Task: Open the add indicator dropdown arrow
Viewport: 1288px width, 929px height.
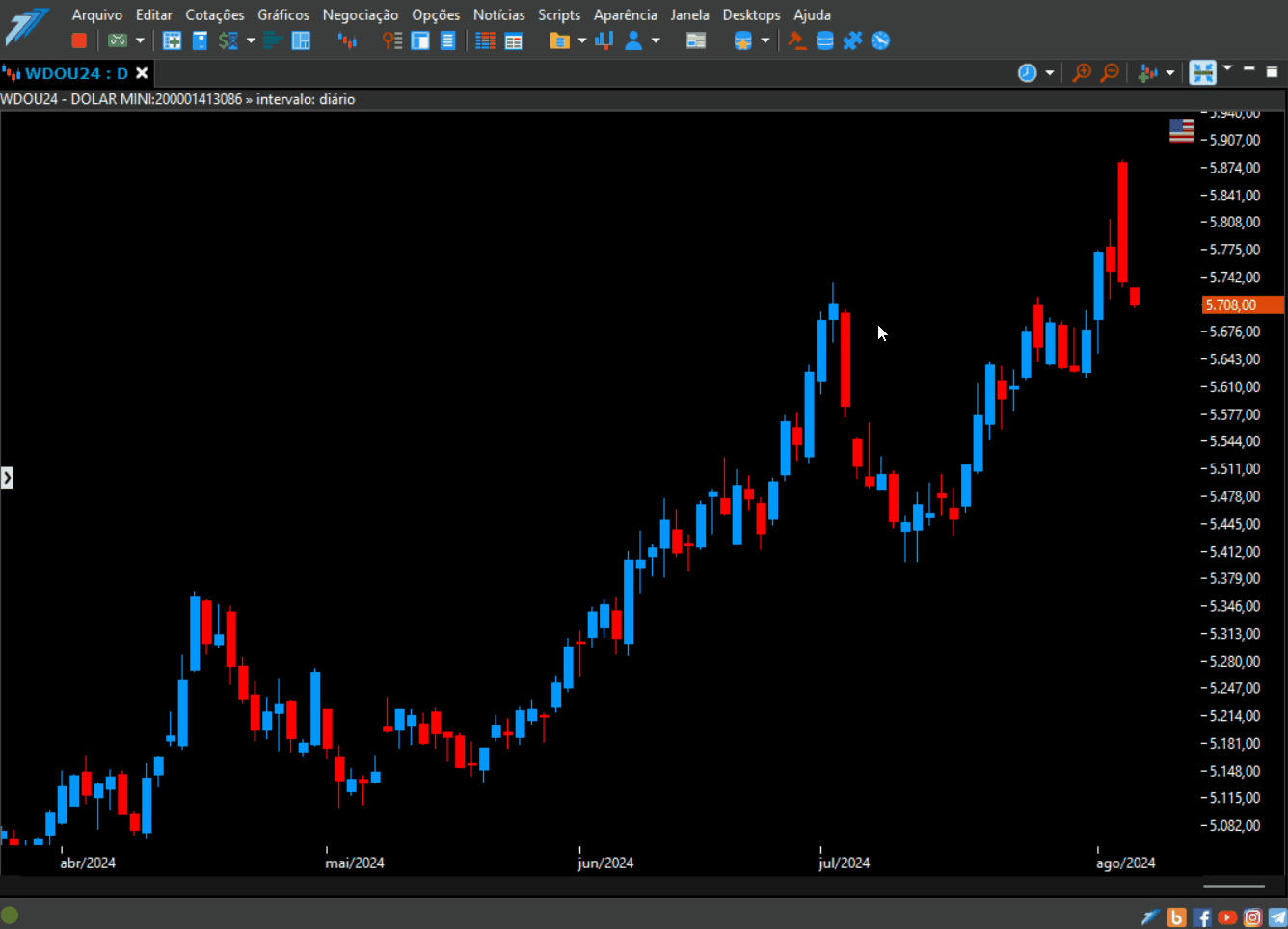Action: tap(1170, 73)
